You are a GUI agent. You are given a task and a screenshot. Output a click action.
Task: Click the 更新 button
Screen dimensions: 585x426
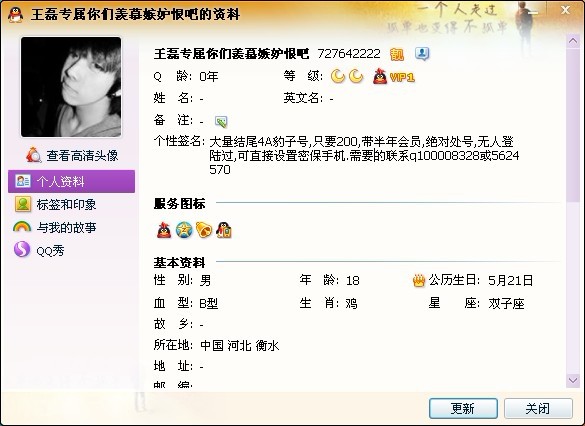[x=463, y=408]
